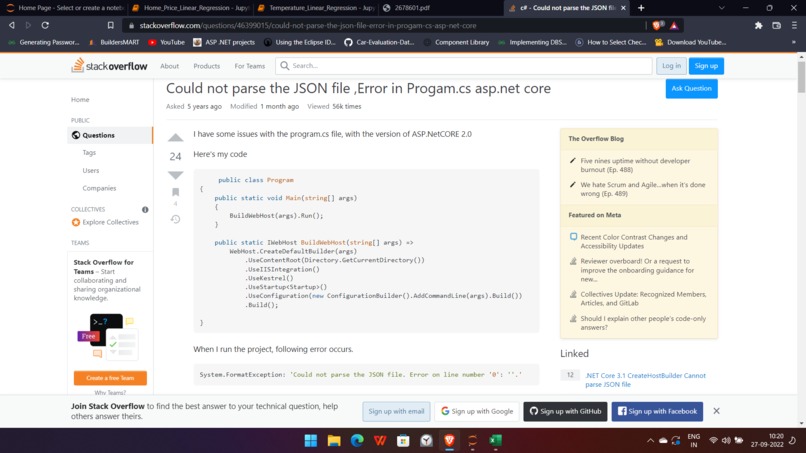
Task: Open linked .NET Core 3.1 CreateHostBuilder question
Action: coord(645,380)
